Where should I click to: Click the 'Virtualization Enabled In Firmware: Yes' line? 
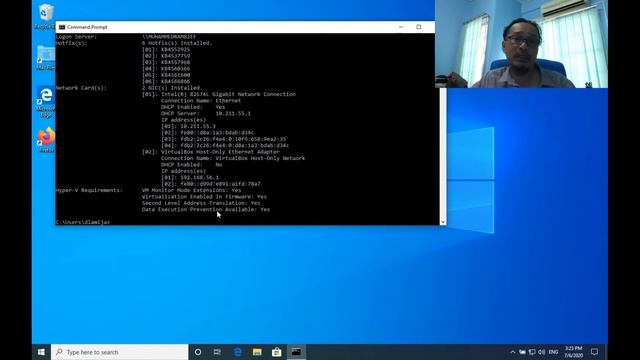click(204, 197)
